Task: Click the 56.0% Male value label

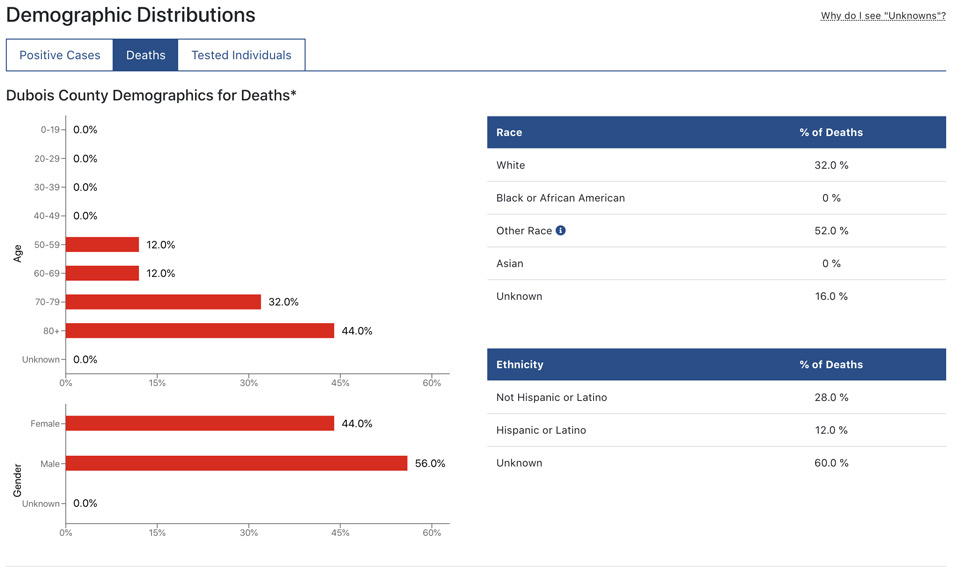Action: pos(430,464)
